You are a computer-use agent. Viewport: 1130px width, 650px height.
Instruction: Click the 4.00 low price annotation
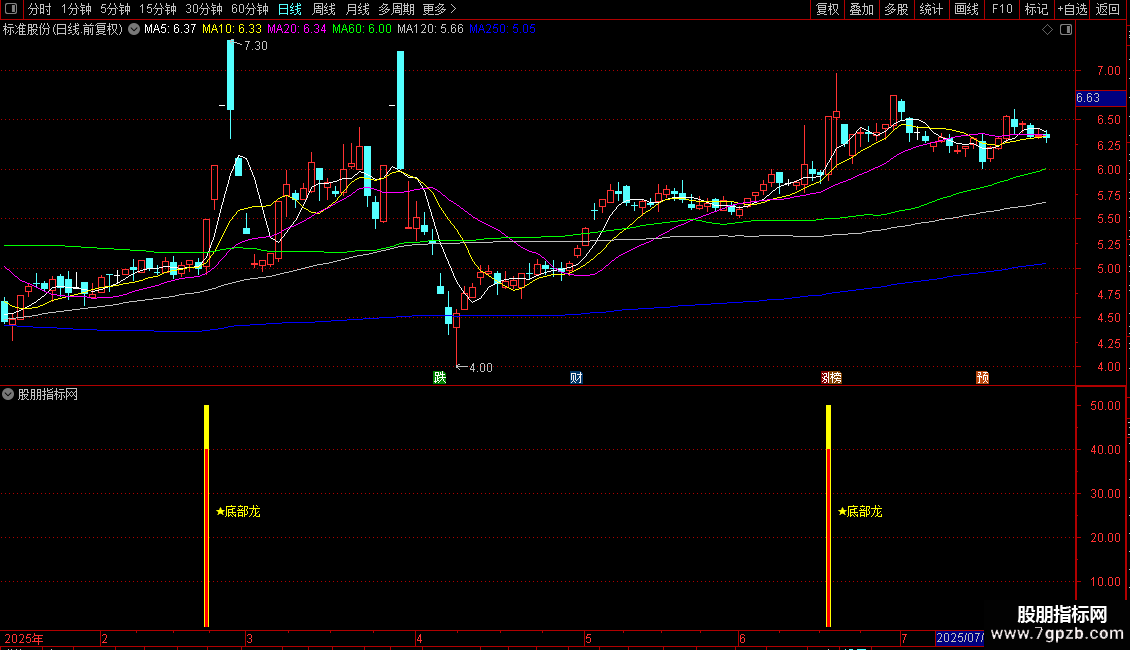pos(481,368)
